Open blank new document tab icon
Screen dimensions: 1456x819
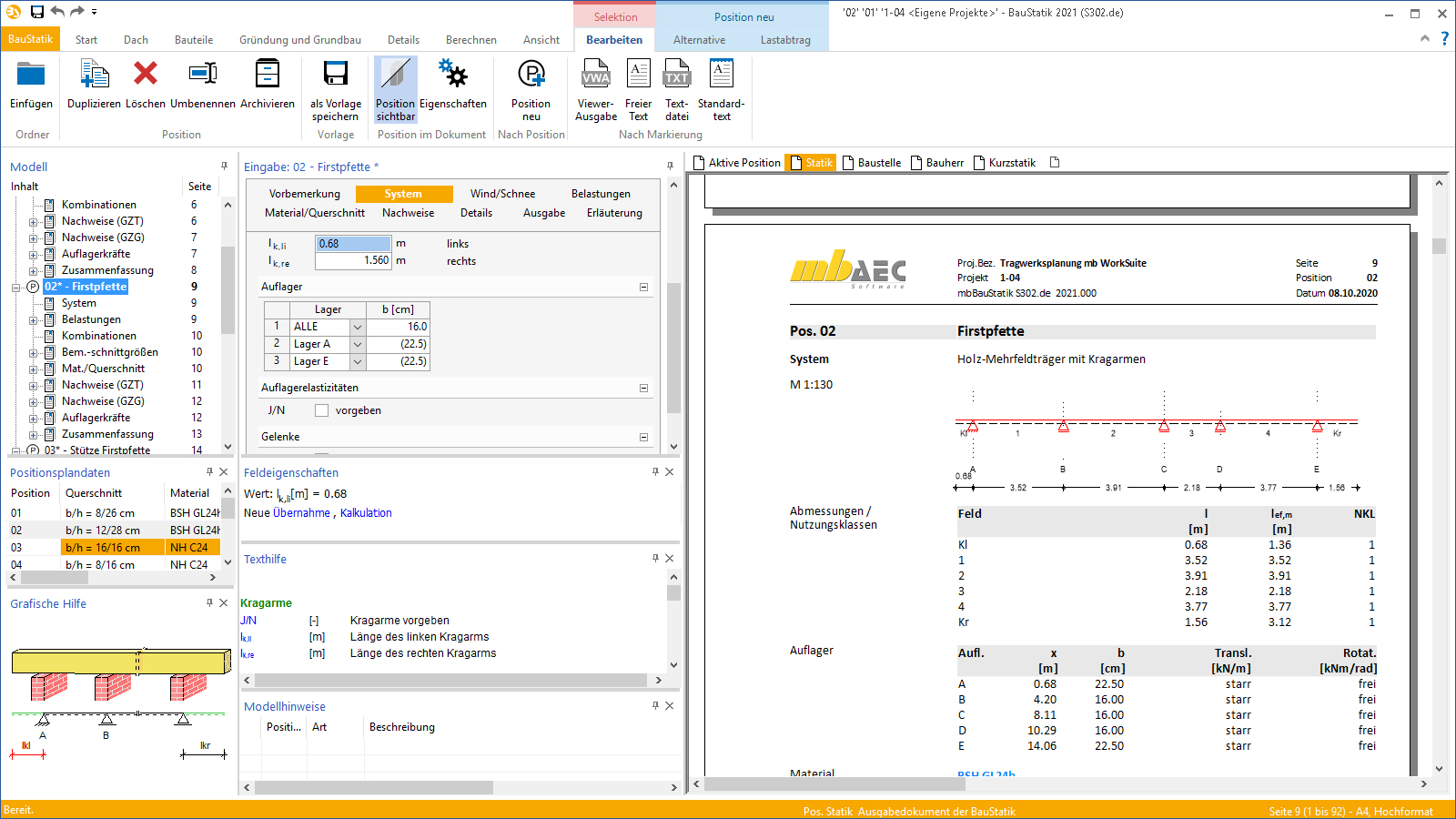tap(1055, 162)
